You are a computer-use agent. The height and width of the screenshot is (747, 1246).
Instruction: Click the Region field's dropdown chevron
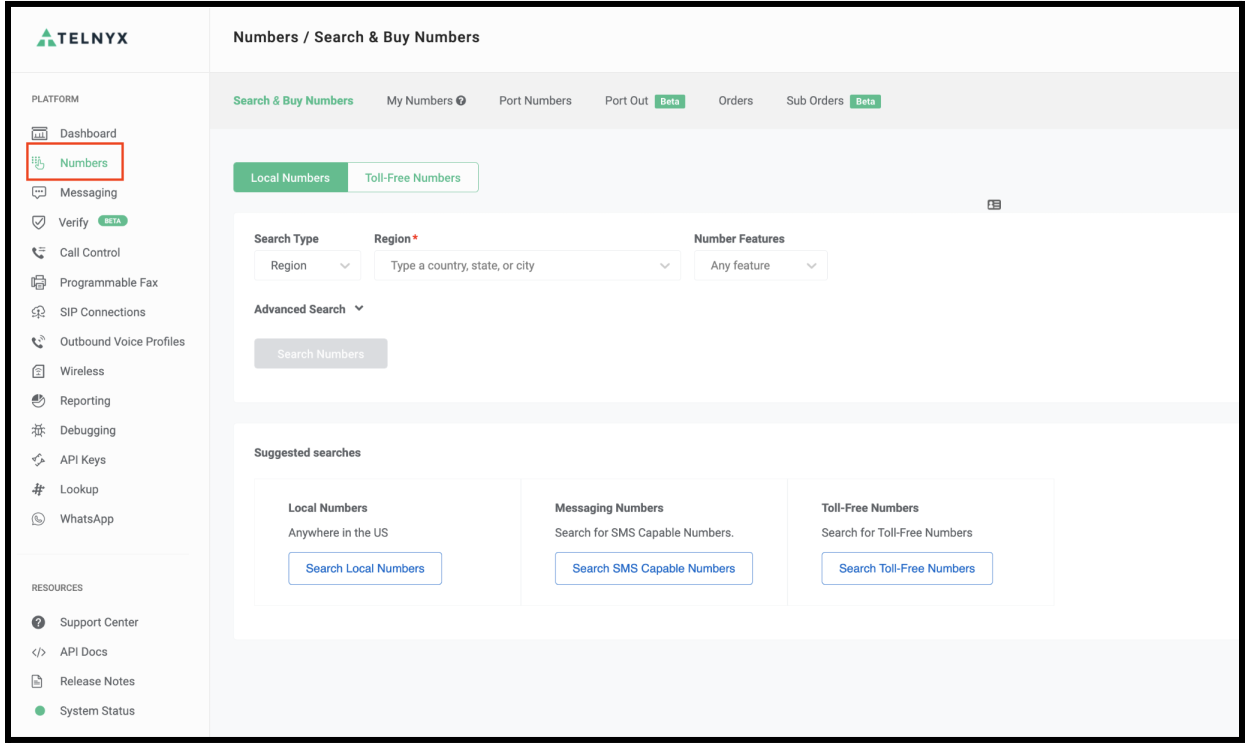click(665, 266)
